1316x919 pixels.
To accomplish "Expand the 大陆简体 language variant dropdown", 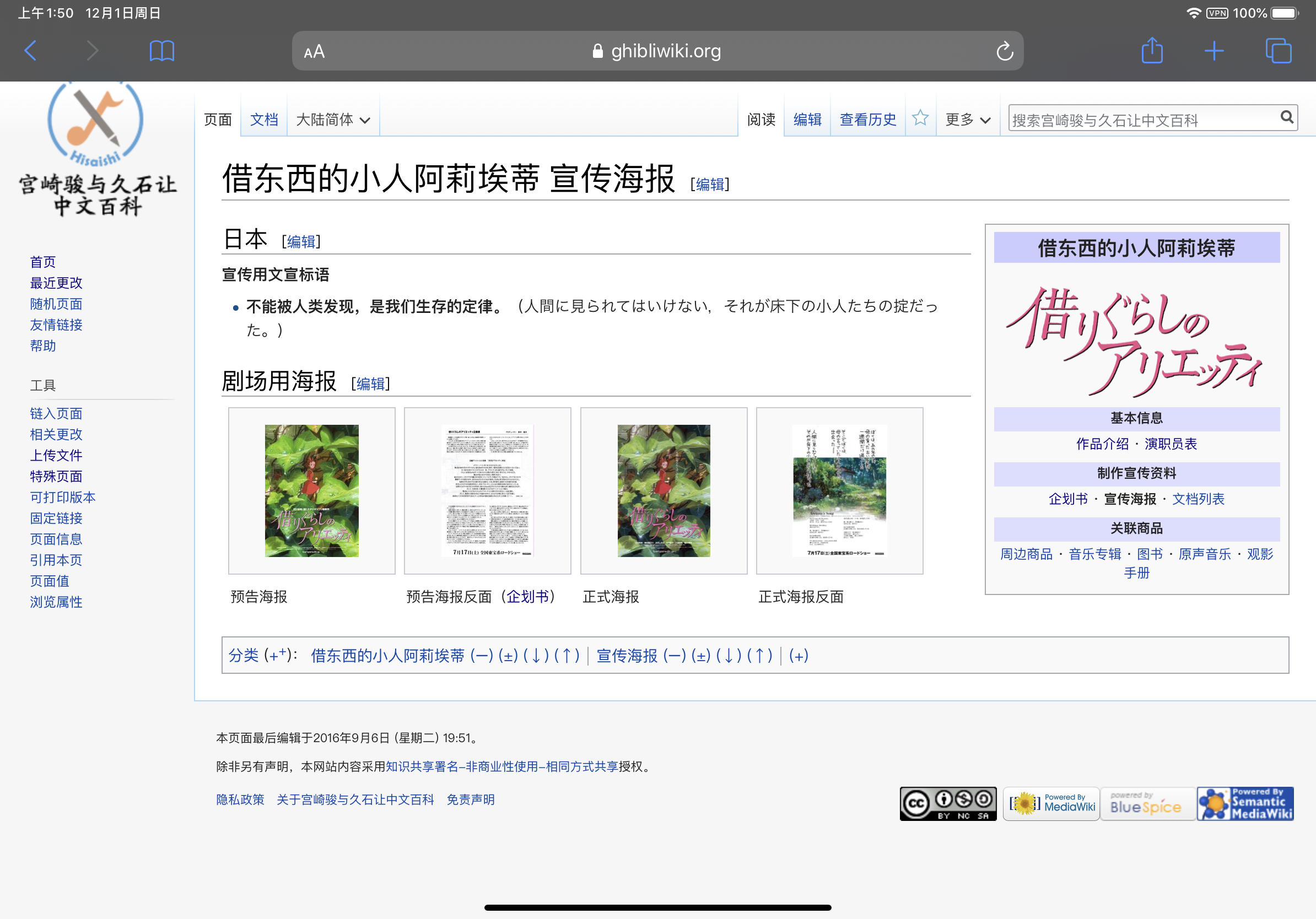I will click(x=333, y=120).
